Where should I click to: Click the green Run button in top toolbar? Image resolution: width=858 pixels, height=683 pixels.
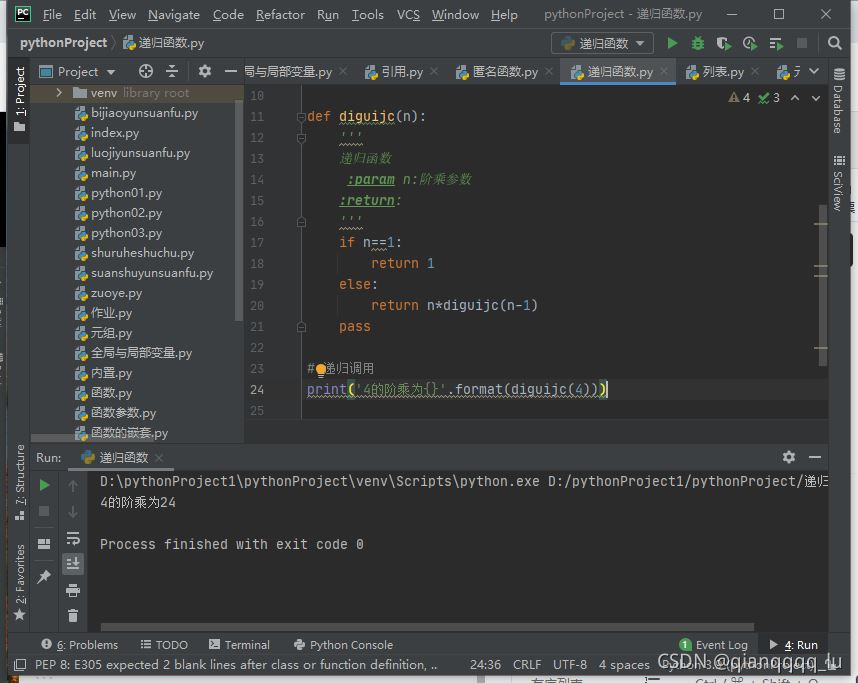(672, 43)
